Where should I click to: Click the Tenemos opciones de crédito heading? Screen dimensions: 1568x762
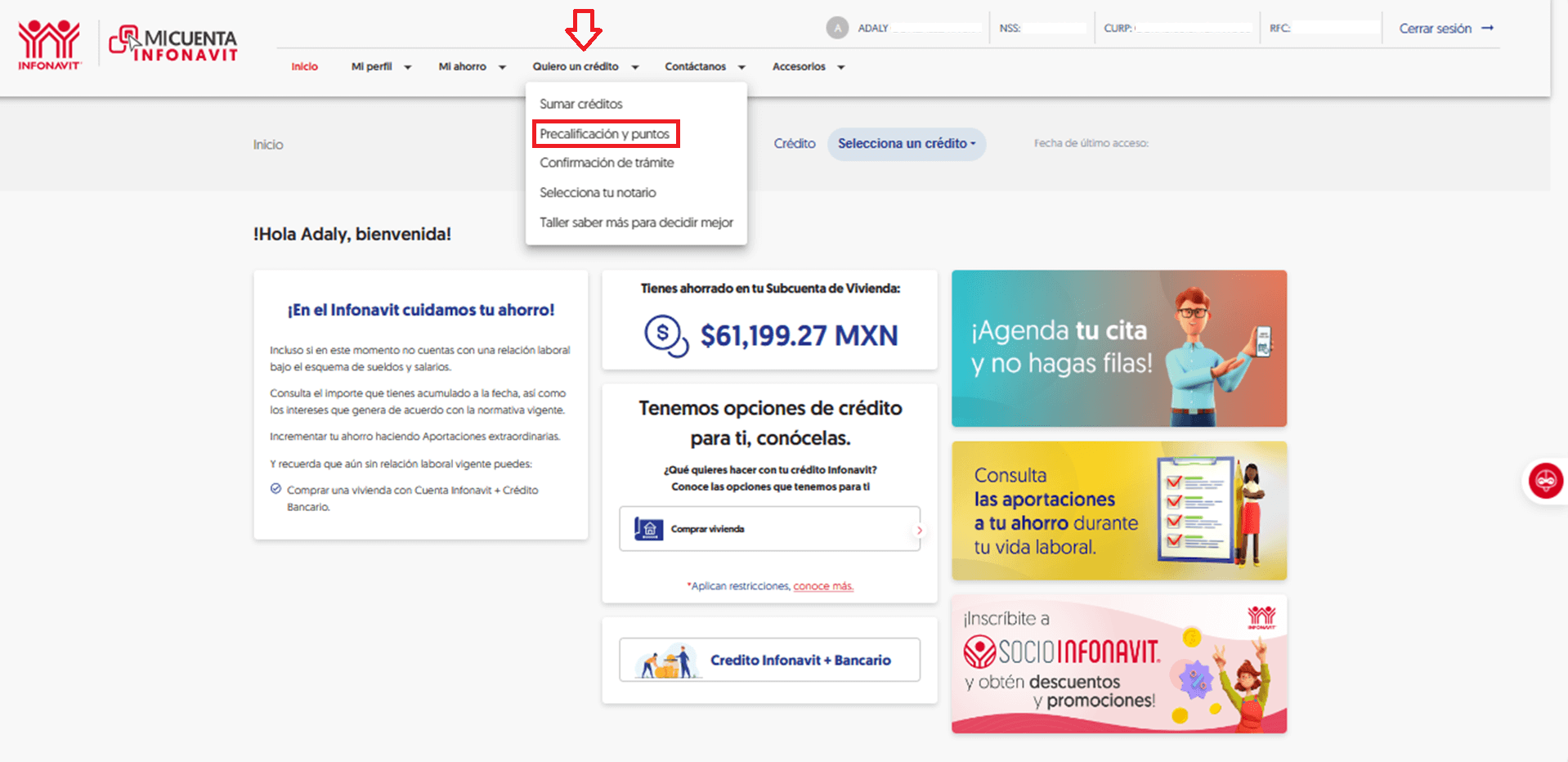point(770,423)
